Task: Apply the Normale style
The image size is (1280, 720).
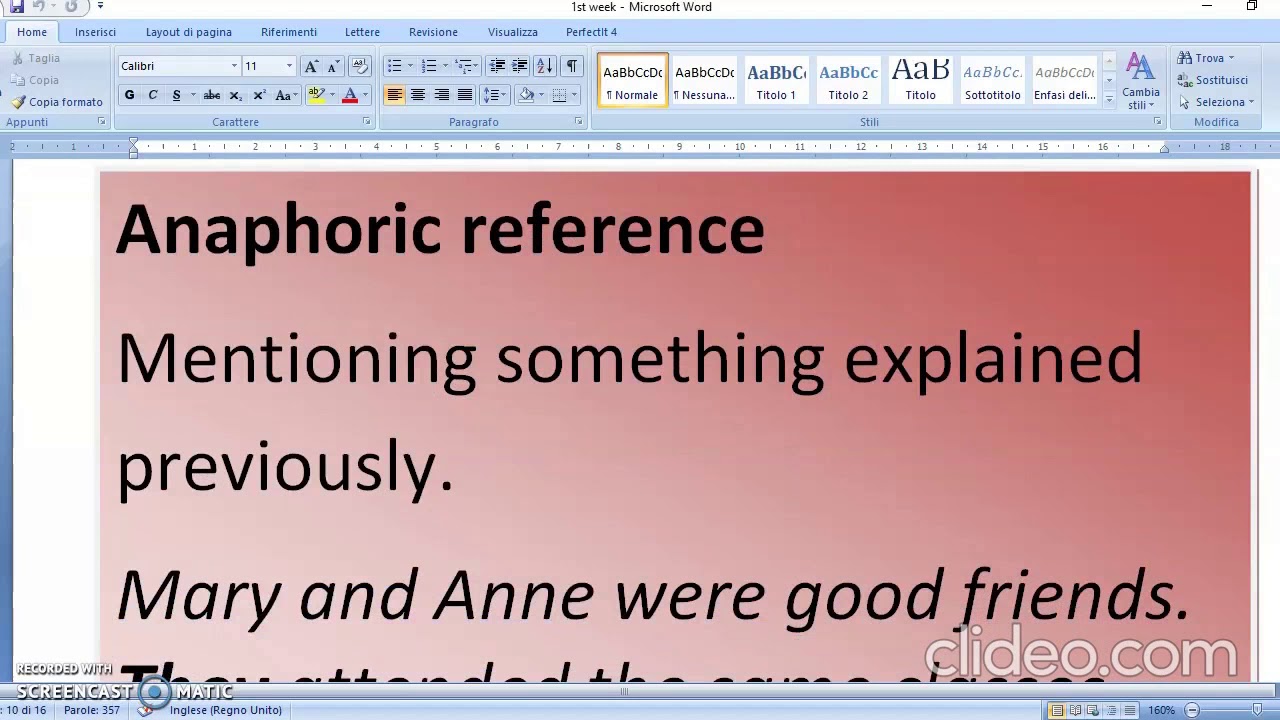Action: 632,81
